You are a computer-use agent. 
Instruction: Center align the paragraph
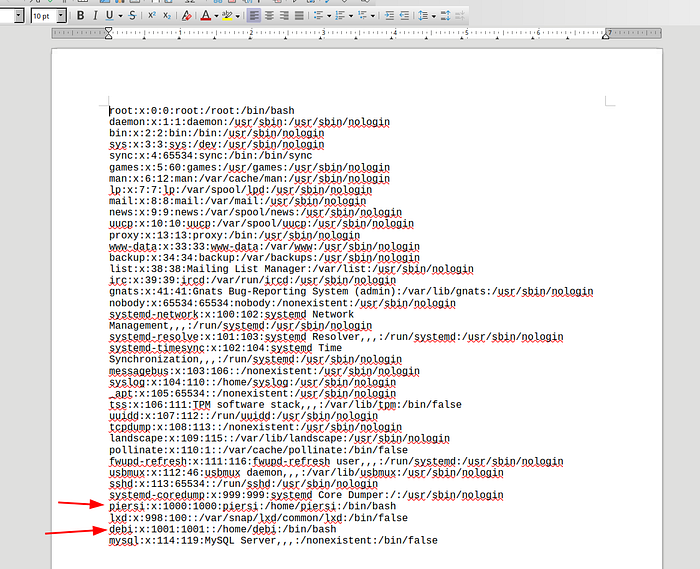tap(270, 16)
